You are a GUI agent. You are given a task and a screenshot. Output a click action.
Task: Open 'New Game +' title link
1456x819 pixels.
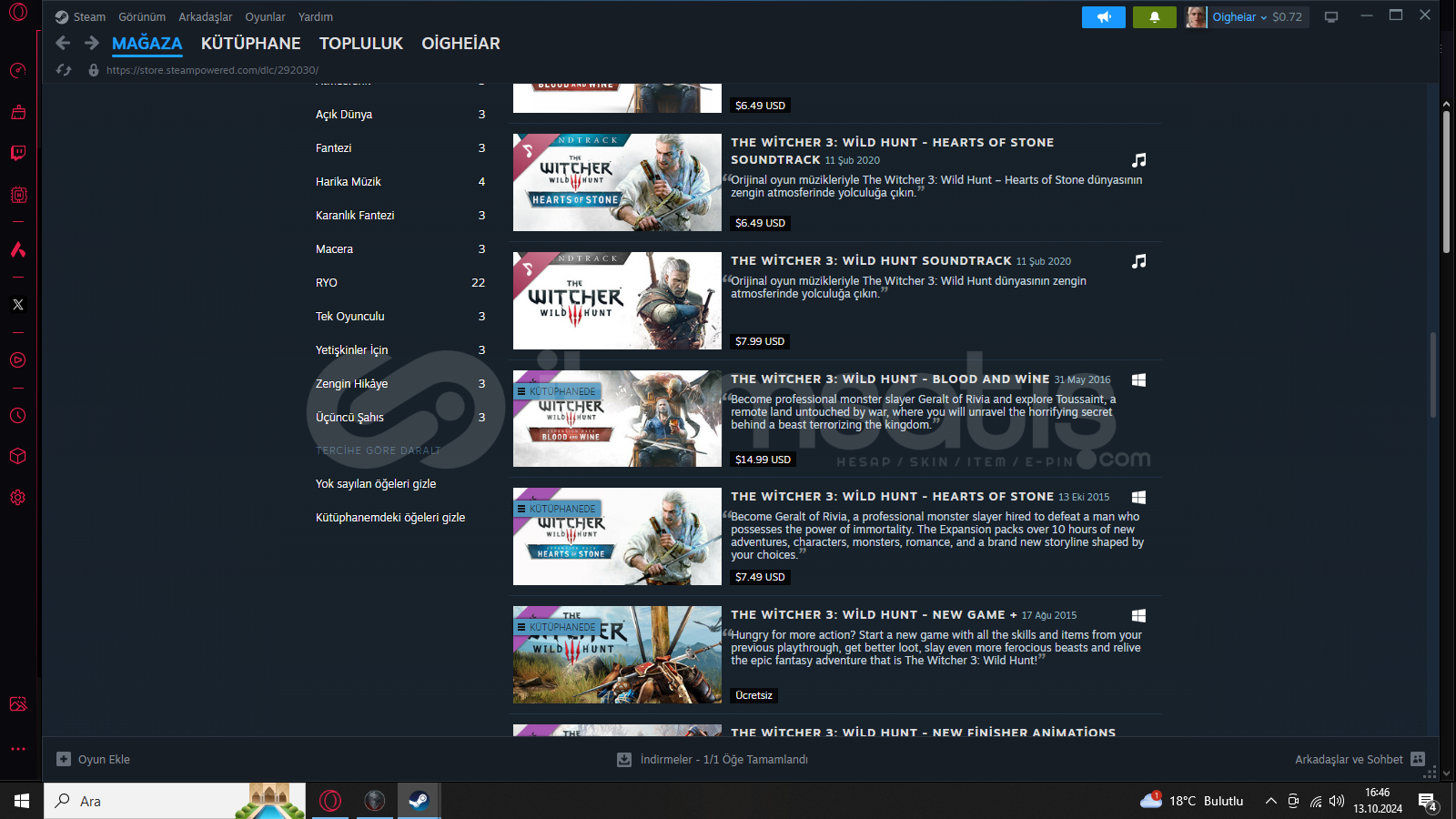[x=875, y=615]
